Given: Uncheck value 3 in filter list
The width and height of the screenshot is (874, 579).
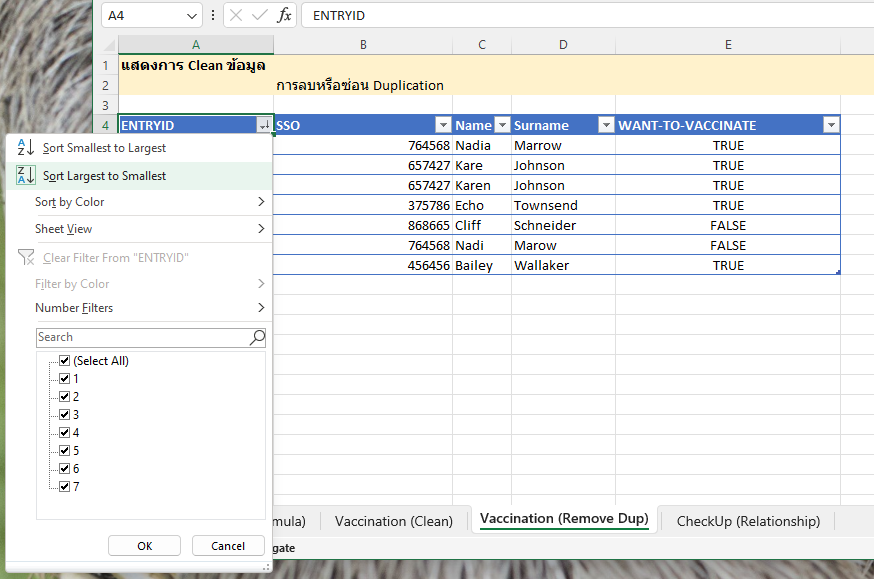Looking at the screenshot, I should [65, 415].
